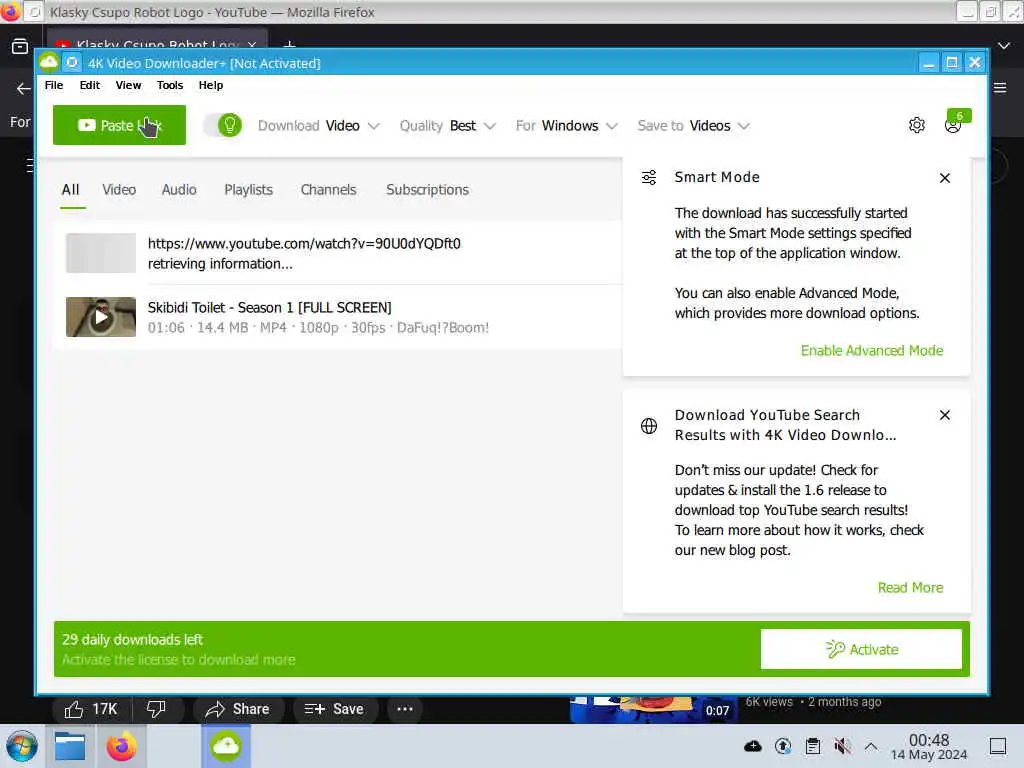Viewport: 1024px width, 768px height.
Task: Open Firefox list all tabs chevron
Action: pos(1004,46)
